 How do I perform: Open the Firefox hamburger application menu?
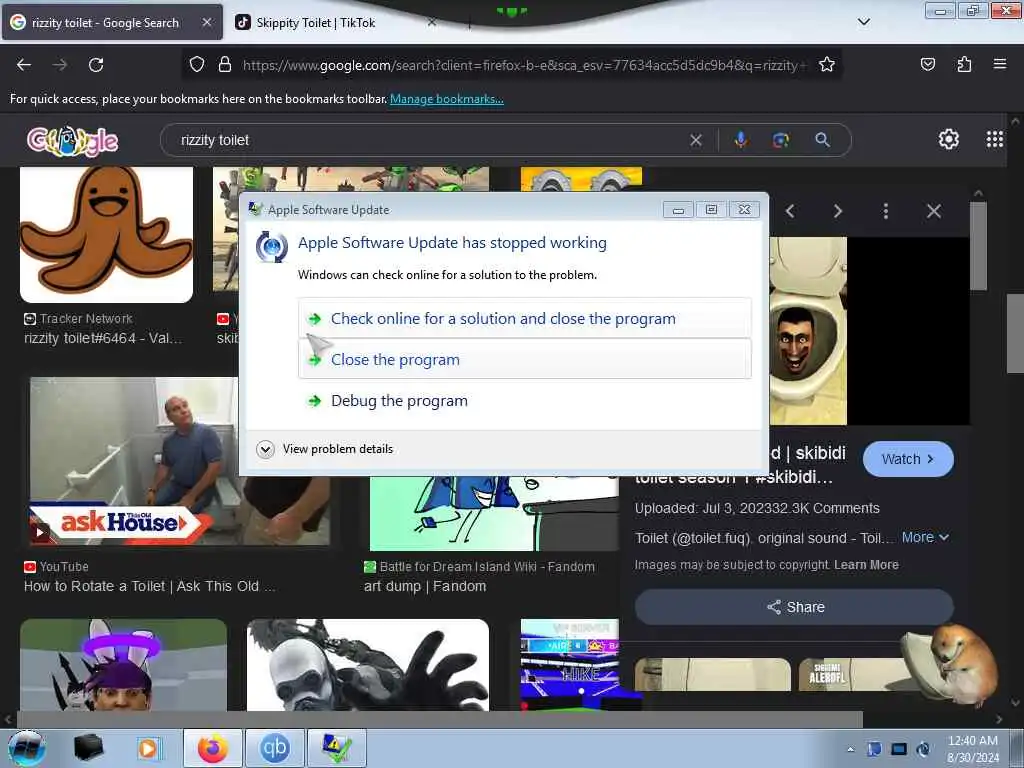pyautogui.click(x=1000, y=65)
